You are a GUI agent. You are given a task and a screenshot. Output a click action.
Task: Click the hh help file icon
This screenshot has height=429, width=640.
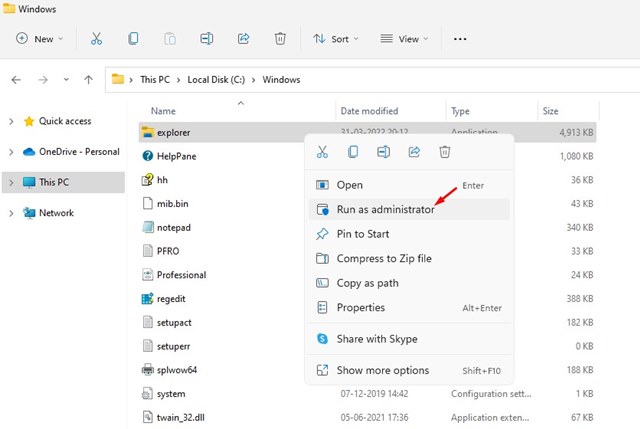click(147, 180)
